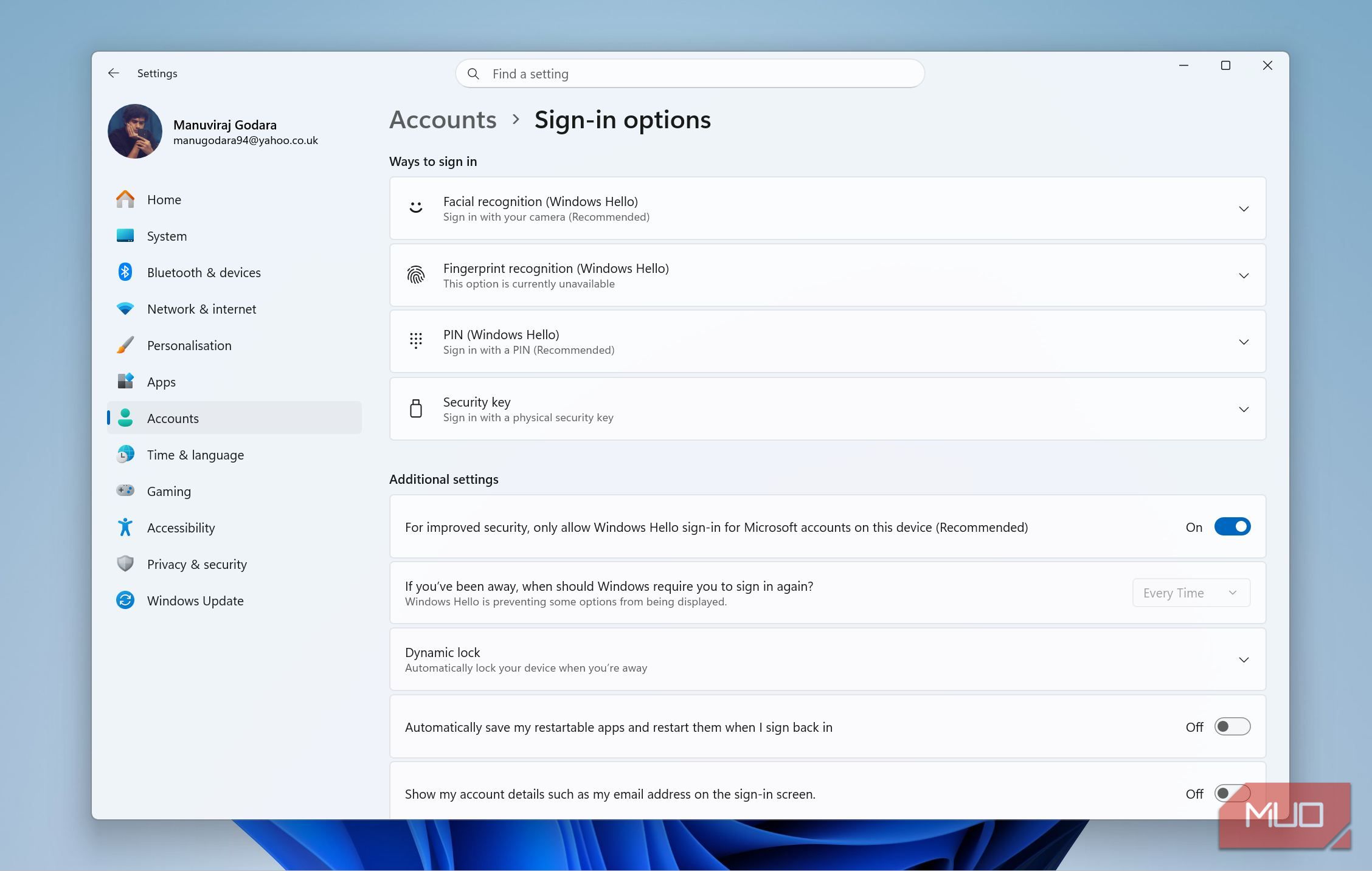Open Accounts in the sidebar
The width and height of the screenshot is (1372, 871).
coord(234,418)
